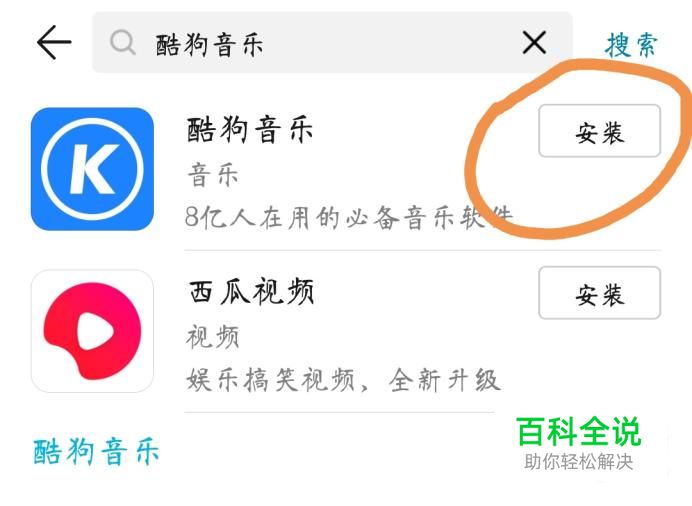The image size is (692, 506).
Task: Install 西瓜视频 with the 安装 button
Action: click(599, 293)
